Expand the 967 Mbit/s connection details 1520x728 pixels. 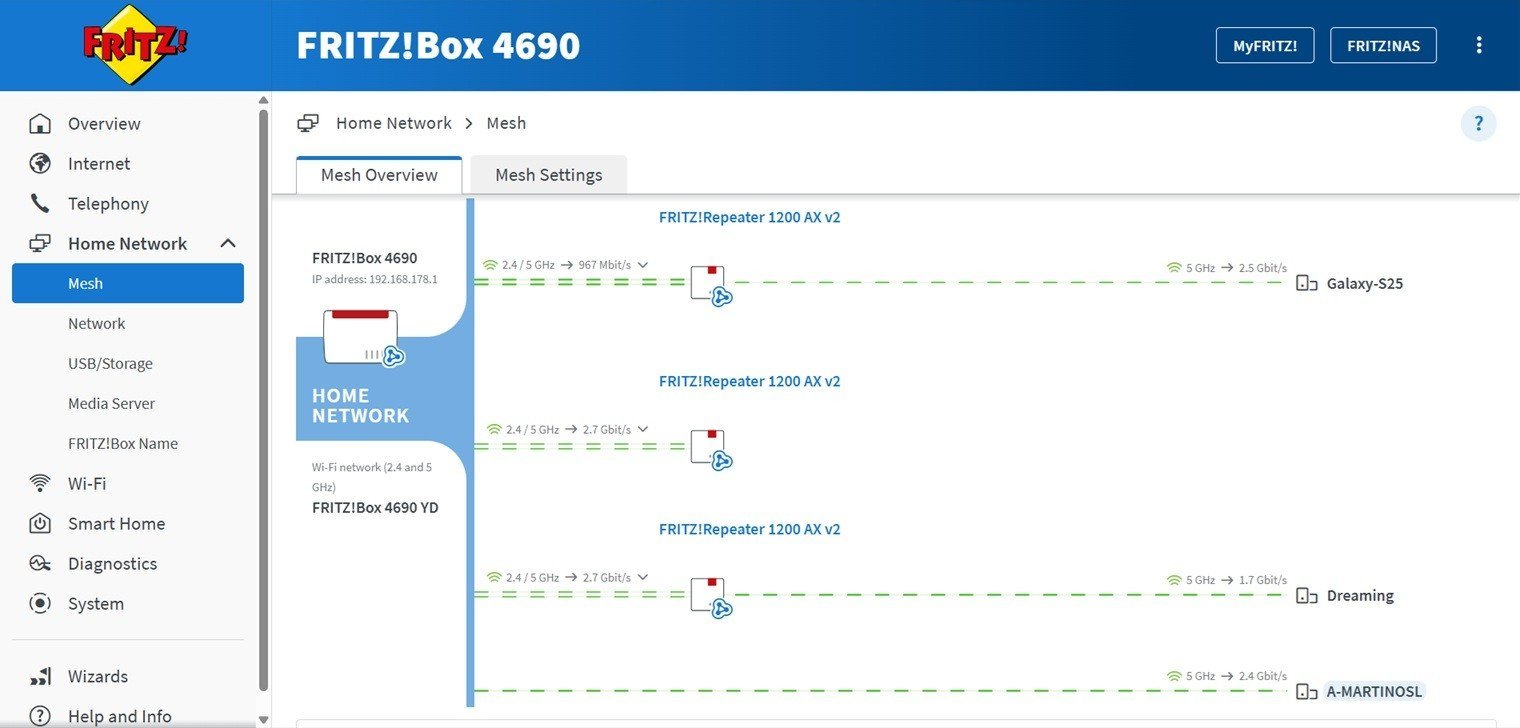coord(643,265)
